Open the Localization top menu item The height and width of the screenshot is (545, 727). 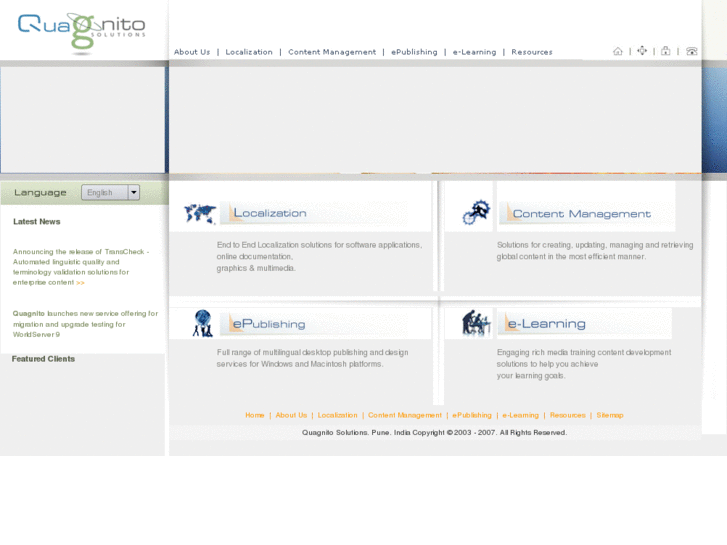tap(249, 52)
